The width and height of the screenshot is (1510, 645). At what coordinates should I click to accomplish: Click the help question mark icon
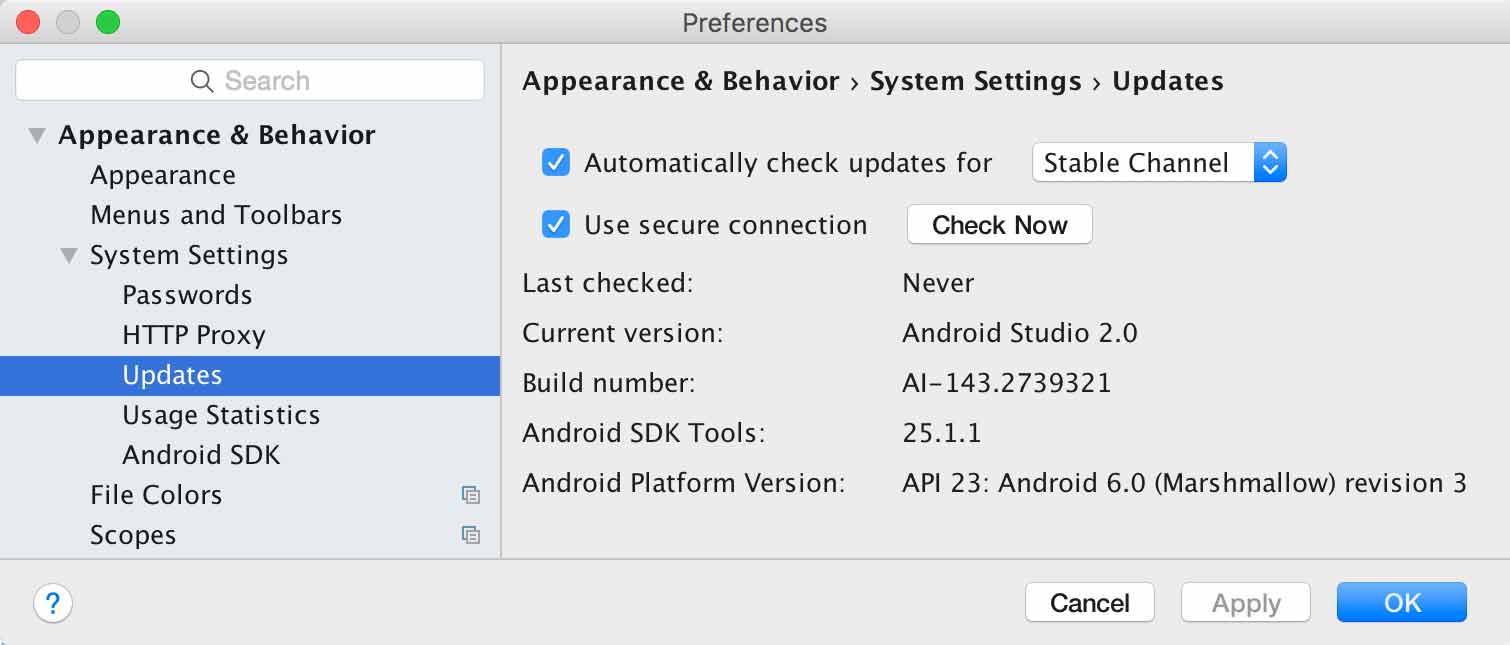[x=53, y=603]
